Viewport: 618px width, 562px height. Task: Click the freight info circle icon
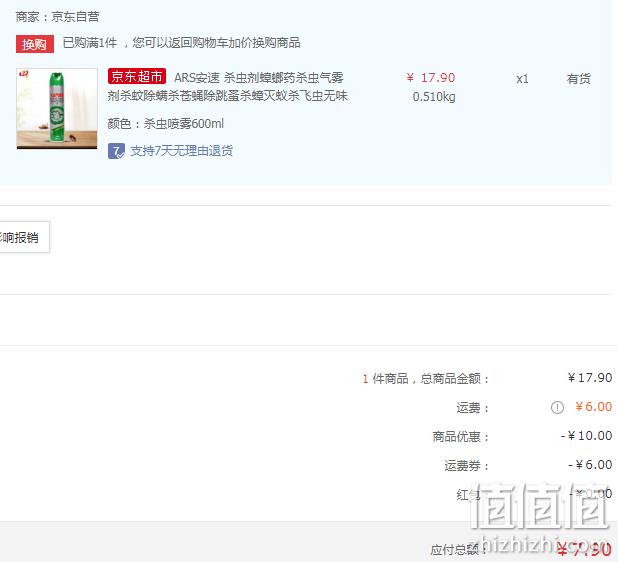(557, 407)
